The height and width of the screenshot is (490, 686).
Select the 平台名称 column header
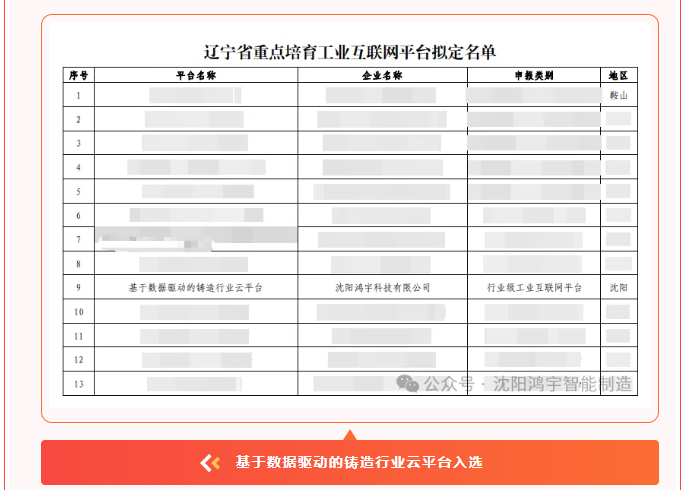tap(196, 75)
